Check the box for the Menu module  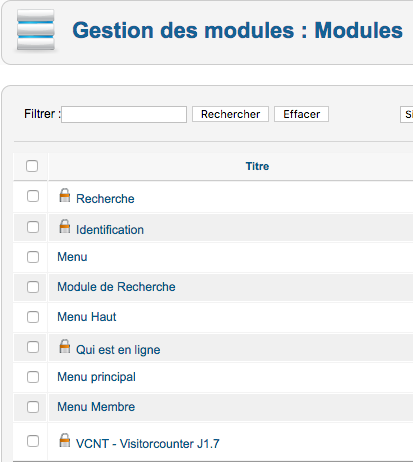pyautogui.click(x=33, y=257)
